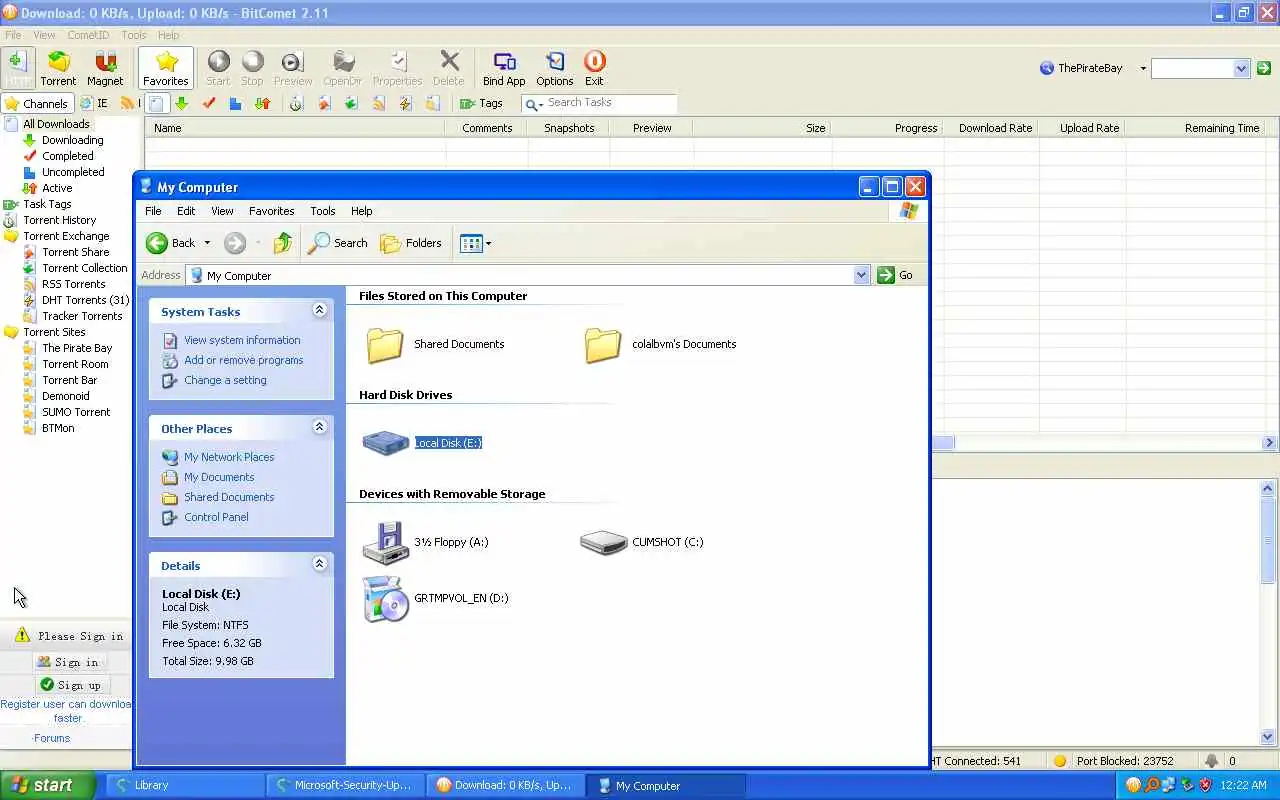Switch to the IE tab
The height and width of the screenshot is (800, 1280).
click(x=94, y=103)
